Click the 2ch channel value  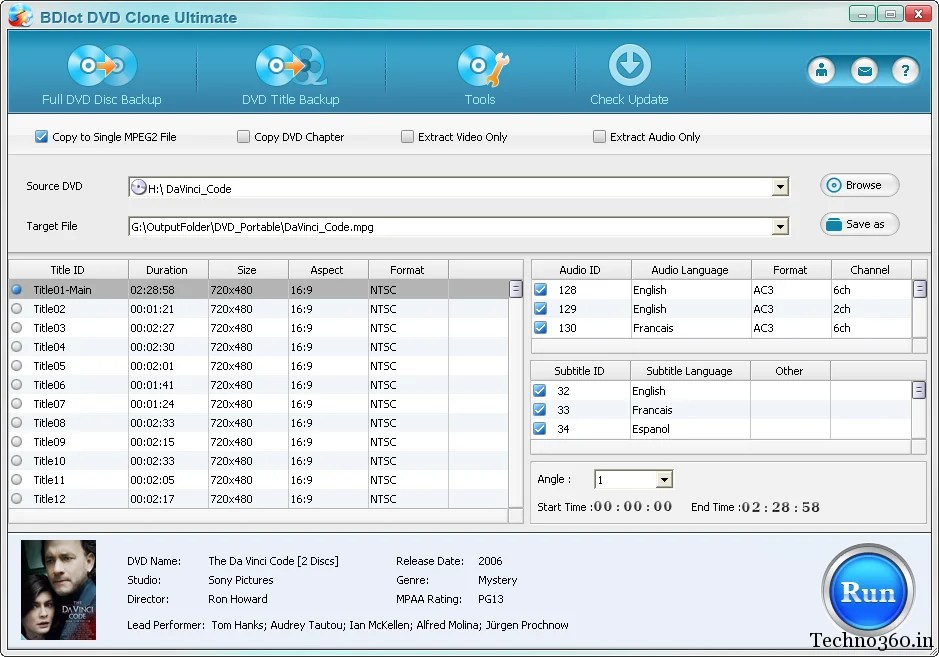click(841, 309)
